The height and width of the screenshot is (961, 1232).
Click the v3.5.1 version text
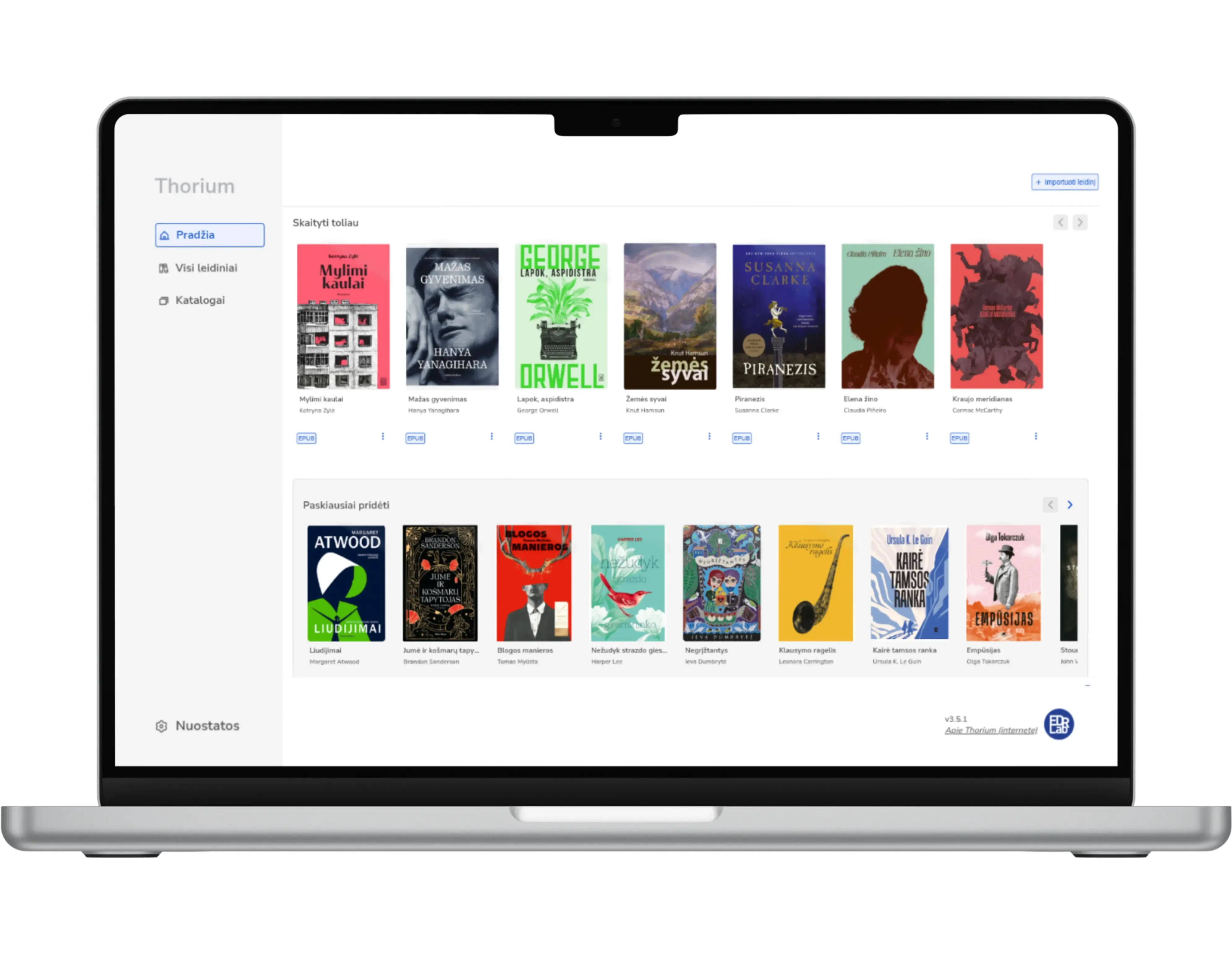click(956, 719)
